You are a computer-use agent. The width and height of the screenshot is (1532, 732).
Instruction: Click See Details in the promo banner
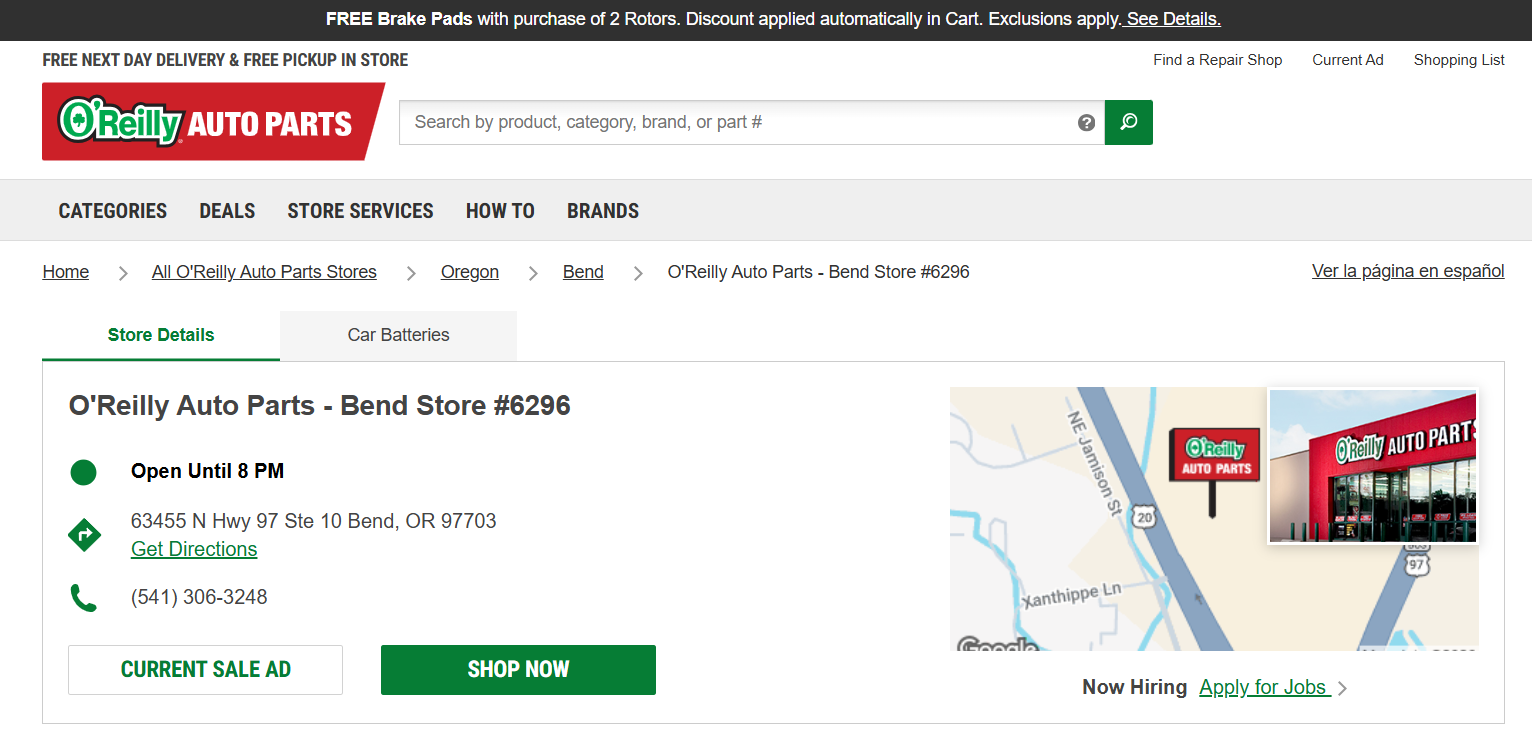click(x=1173, y=19)
